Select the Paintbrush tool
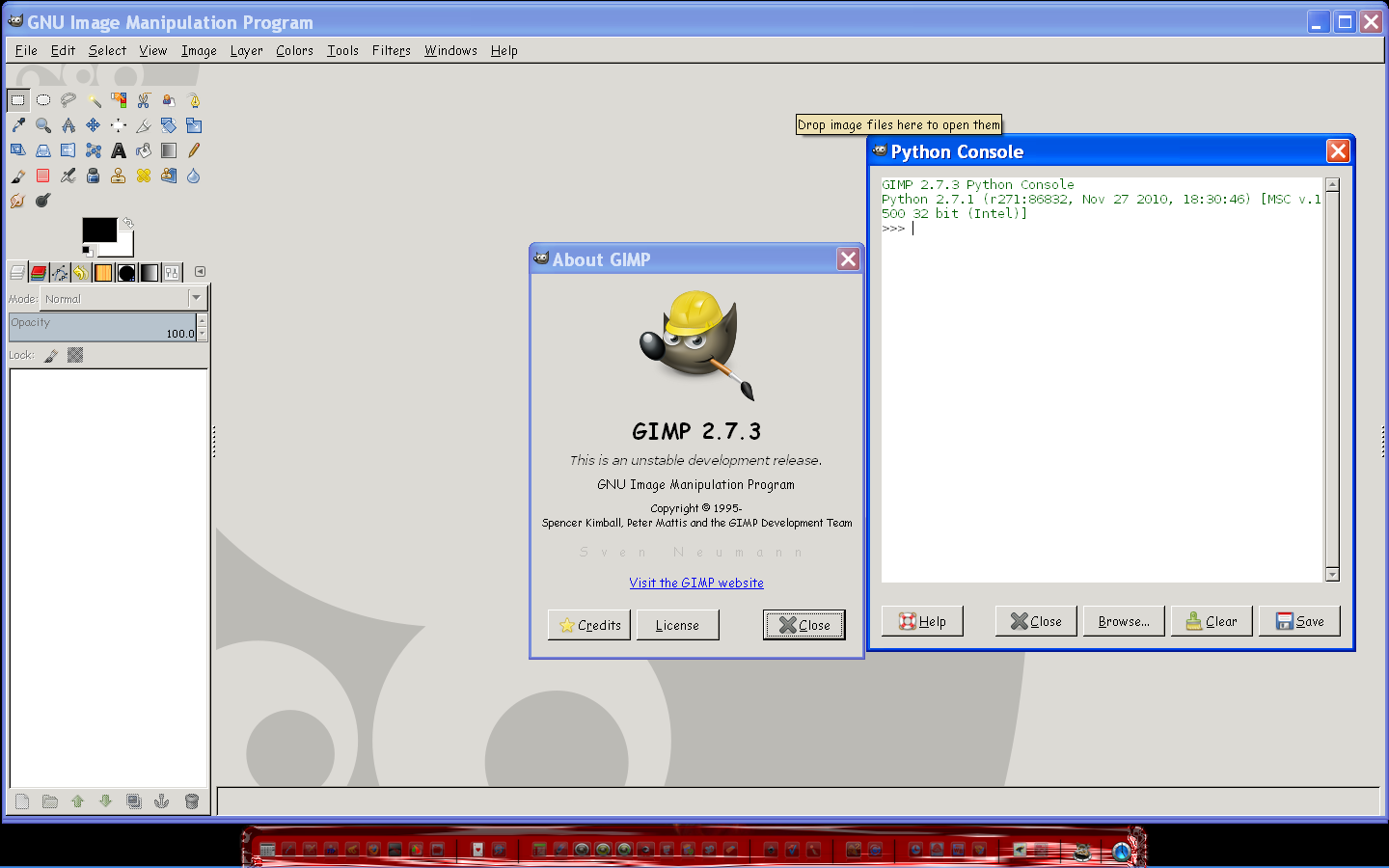This screenshot has width=1389, height=868. tap(18, 176)
